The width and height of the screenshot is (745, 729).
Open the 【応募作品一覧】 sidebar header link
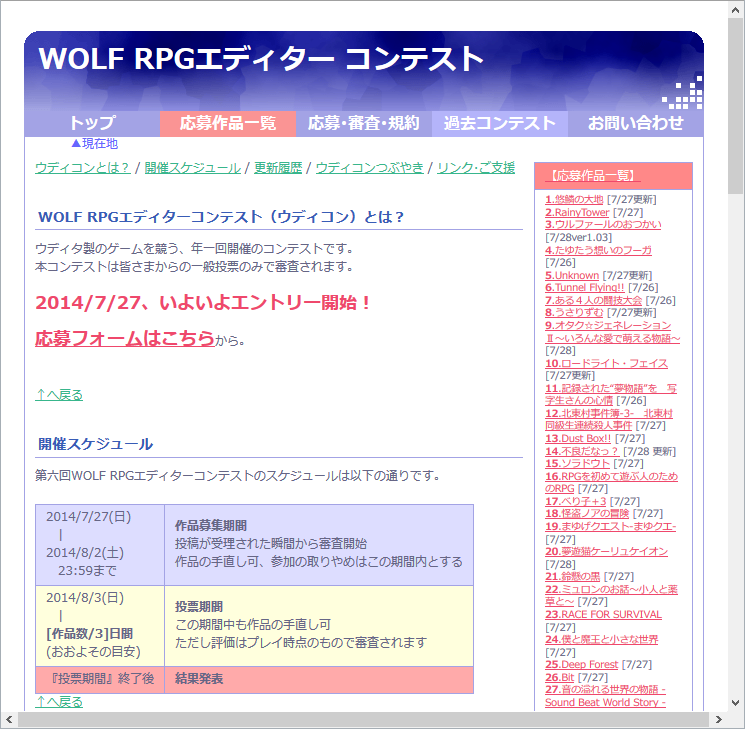[x=593, y=176]
